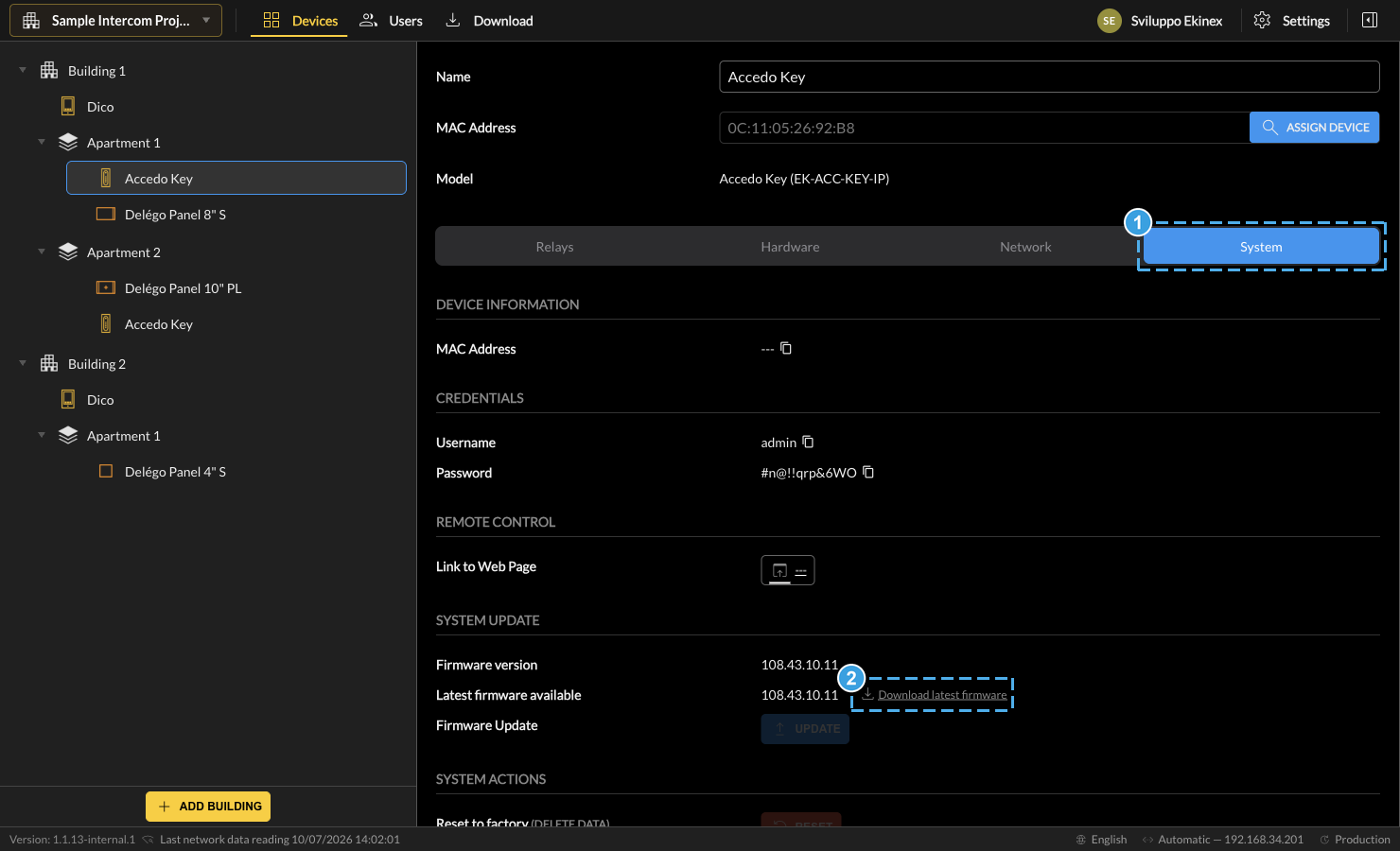This screenshot has height=851, width=1400.
Task: Click the Model value Accedo Key (EK-ACC-KEY-IP)
Action: (x=804, y=179)
